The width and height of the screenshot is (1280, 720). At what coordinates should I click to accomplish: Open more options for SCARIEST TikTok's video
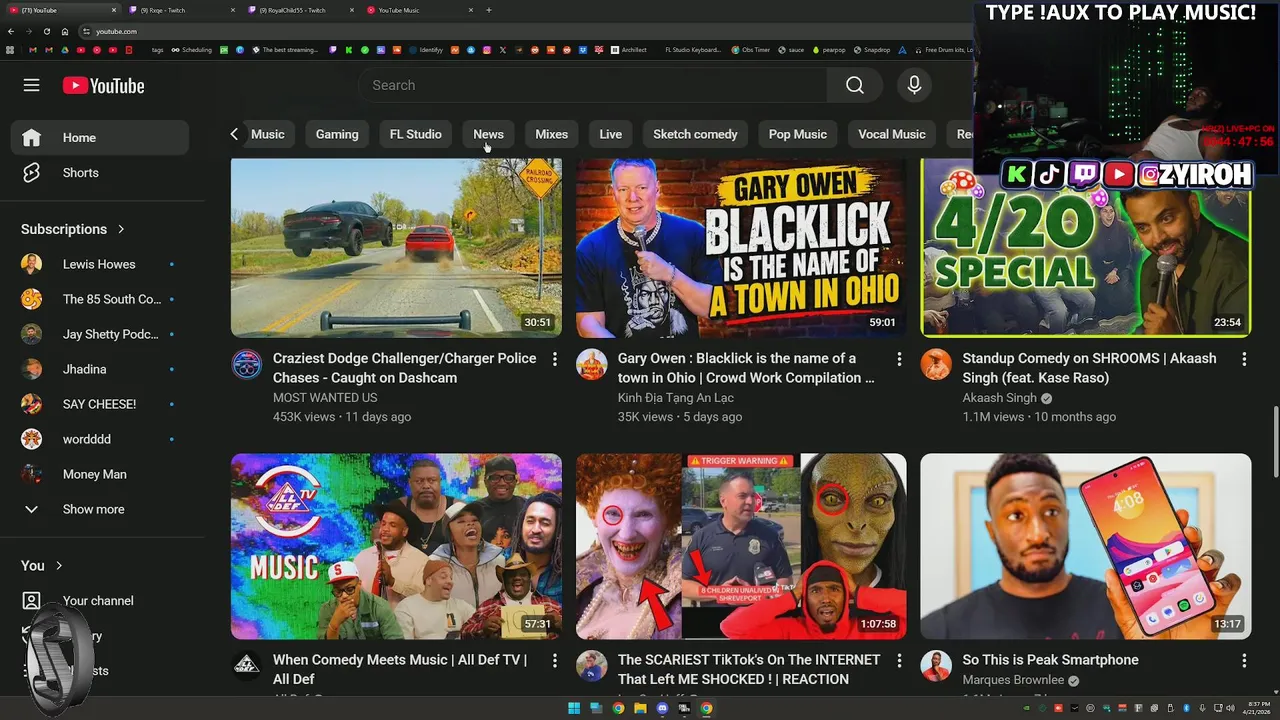tap(899, 661)
